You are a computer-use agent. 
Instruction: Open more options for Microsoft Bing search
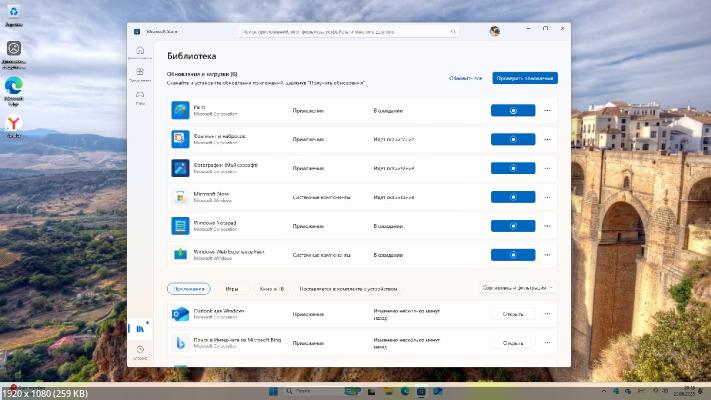click(x=547, y=343)
